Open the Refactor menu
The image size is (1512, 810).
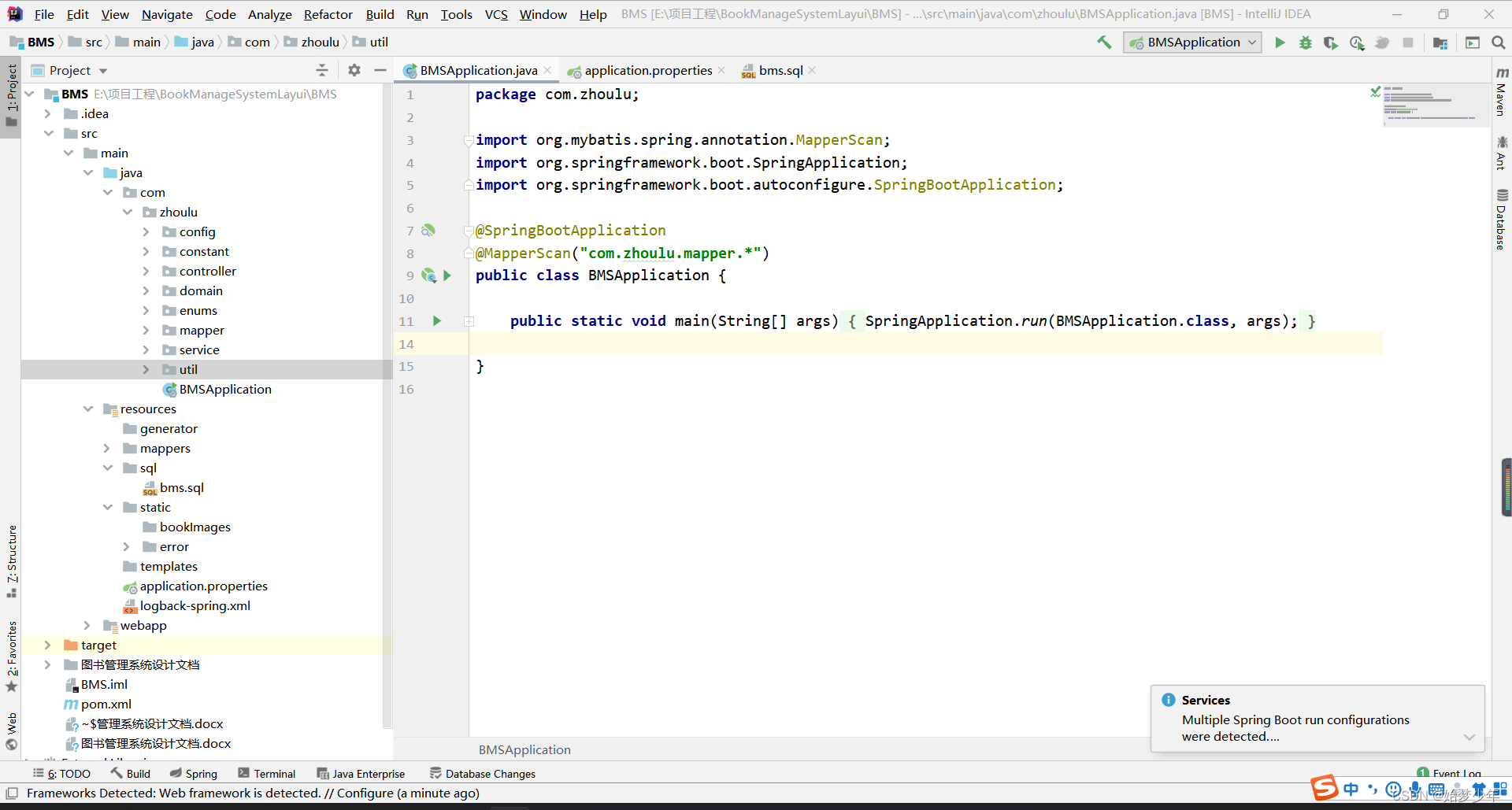click(x=328, y=14)
